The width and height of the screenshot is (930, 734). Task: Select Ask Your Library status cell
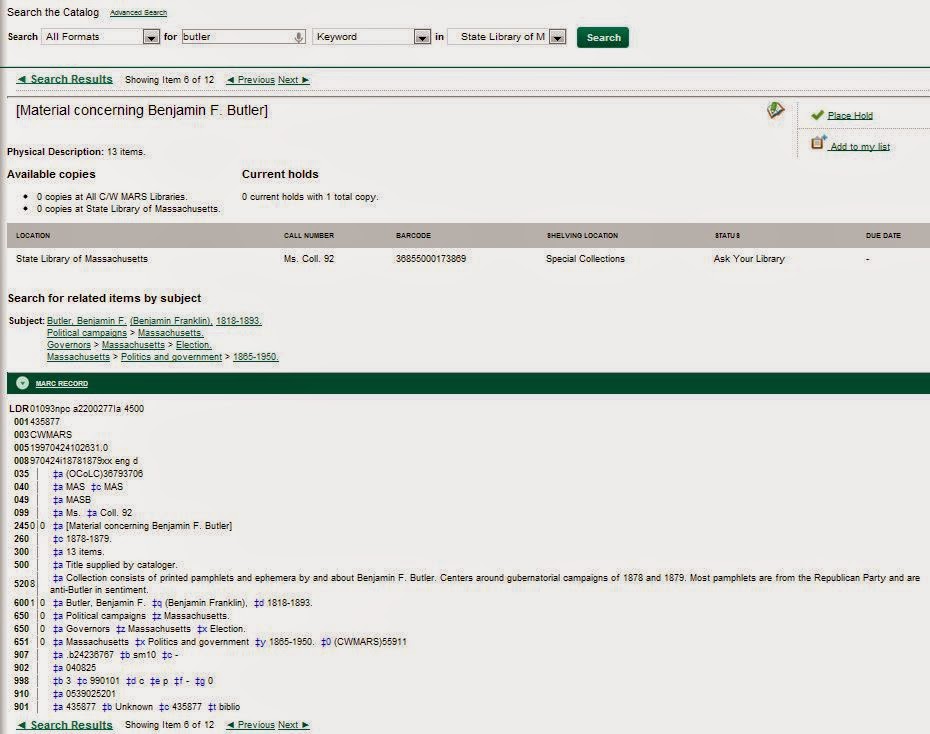coord(749,259)
